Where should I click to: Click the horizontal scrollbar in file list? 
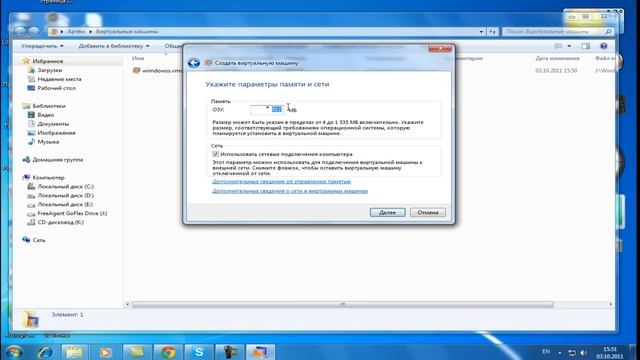pos(342,304)
